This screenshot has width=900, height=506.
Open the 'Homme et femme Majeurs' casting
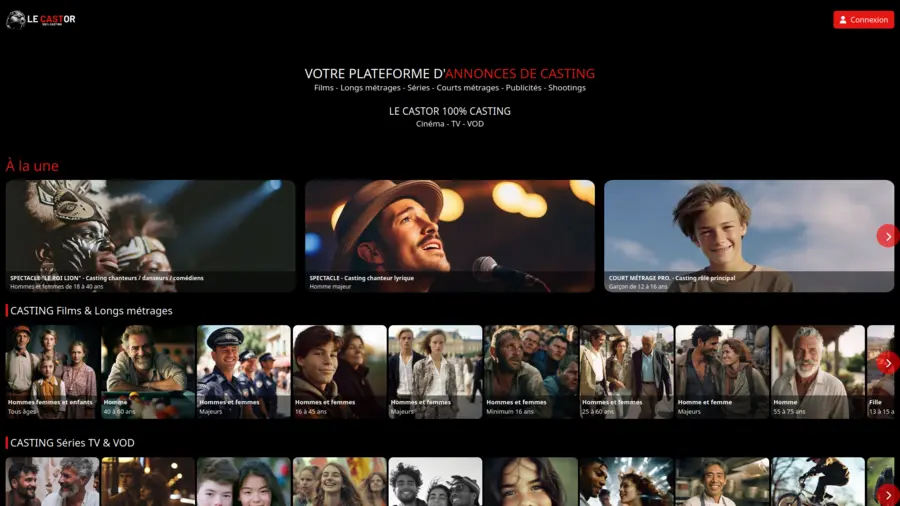(x=723, y=372)
